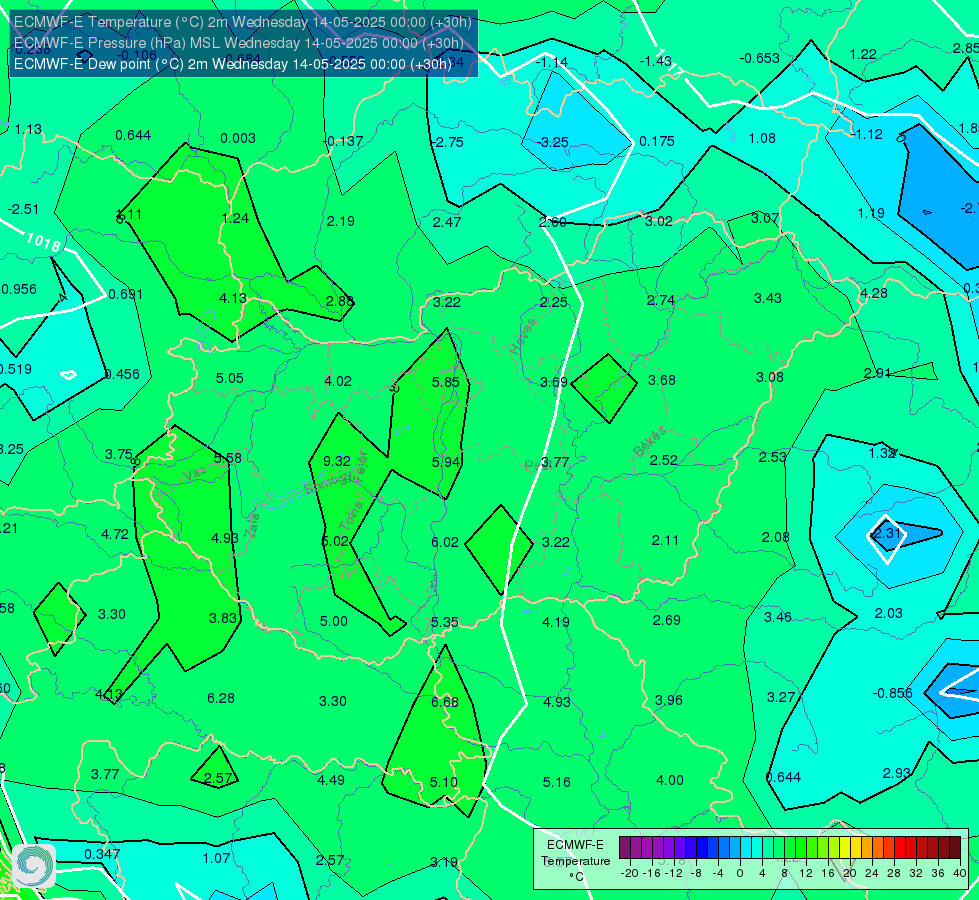979x900 pixels.
Task: Click the 0.003 value on the map
Action: (x=238, y=138)
